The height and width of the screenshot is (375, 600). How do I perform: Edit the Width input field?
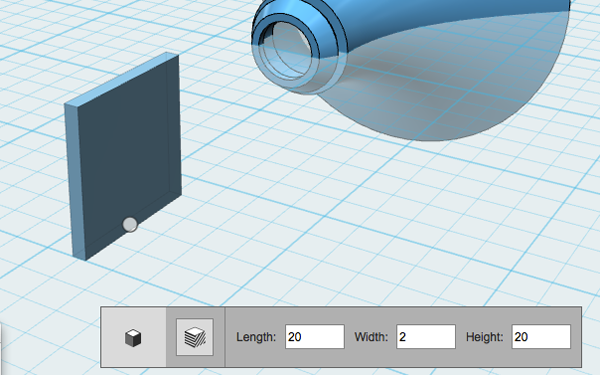tap(426, 337)
